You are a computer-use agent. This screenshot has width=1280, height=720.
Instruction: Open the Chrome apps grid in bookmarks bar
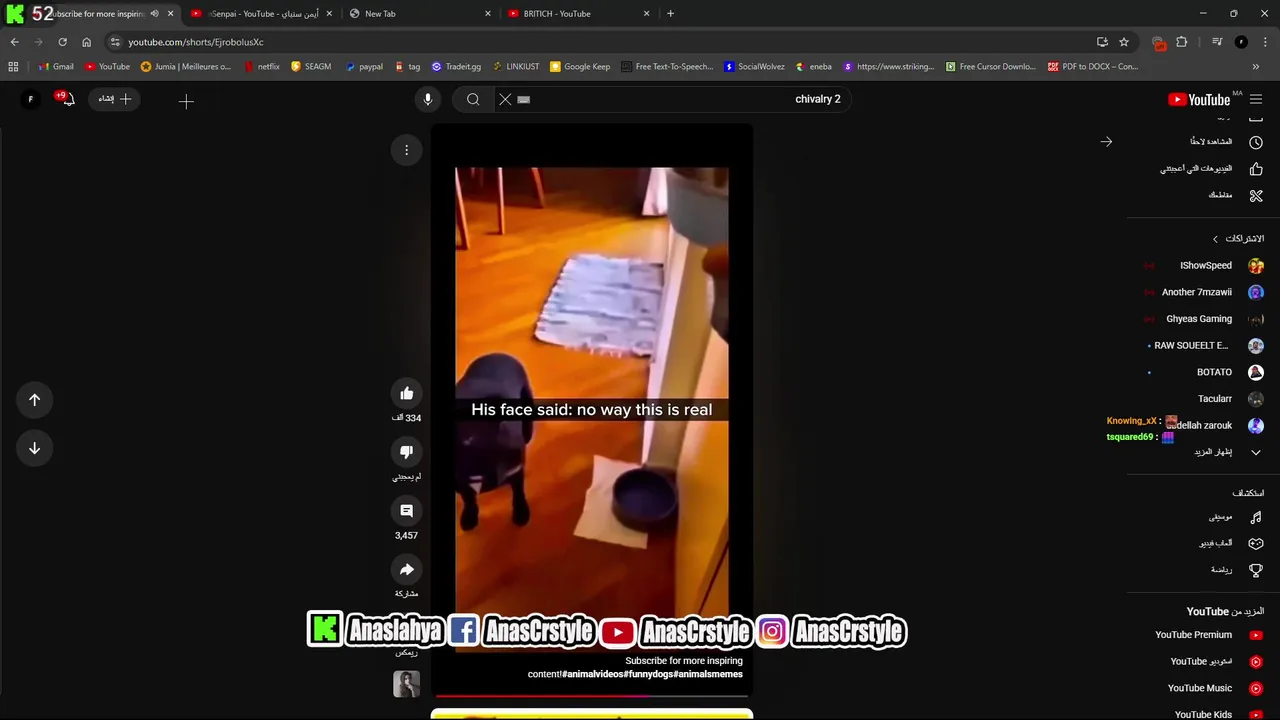coord(13,67)
